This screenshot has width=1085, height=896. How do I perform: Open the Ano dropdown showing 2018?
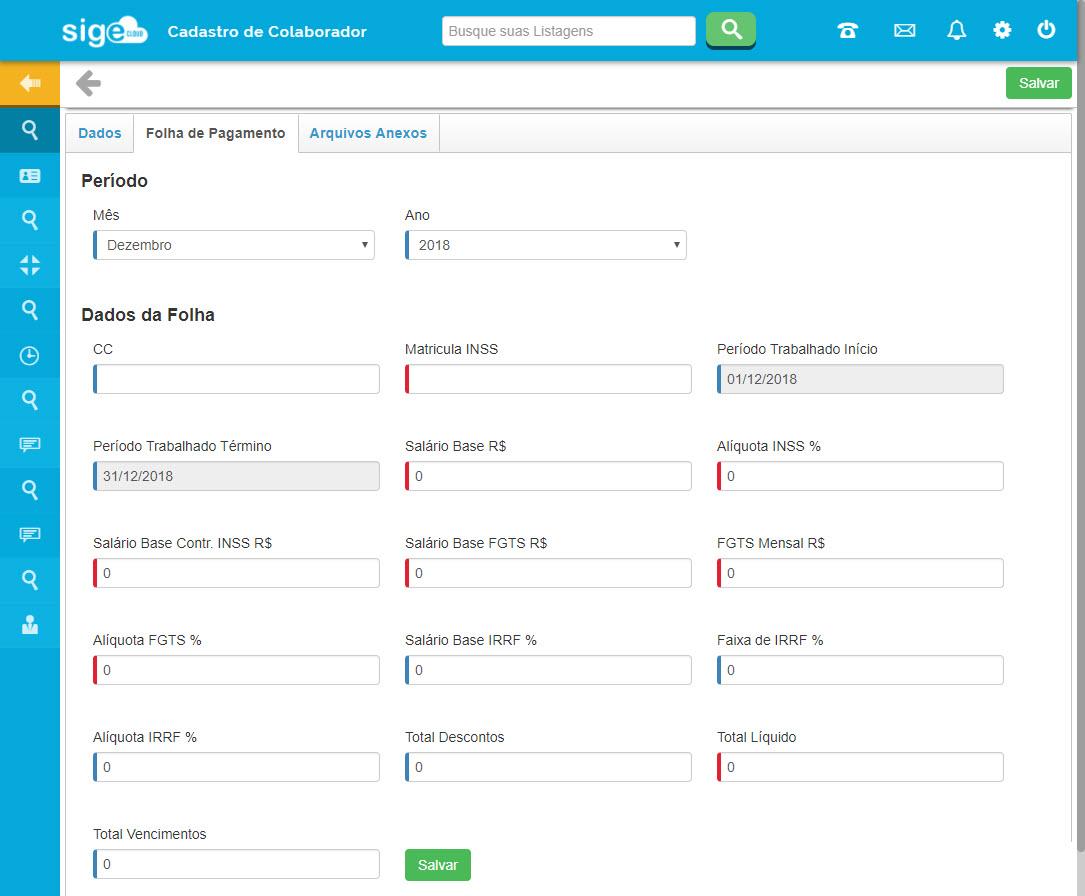pos(546,245)
